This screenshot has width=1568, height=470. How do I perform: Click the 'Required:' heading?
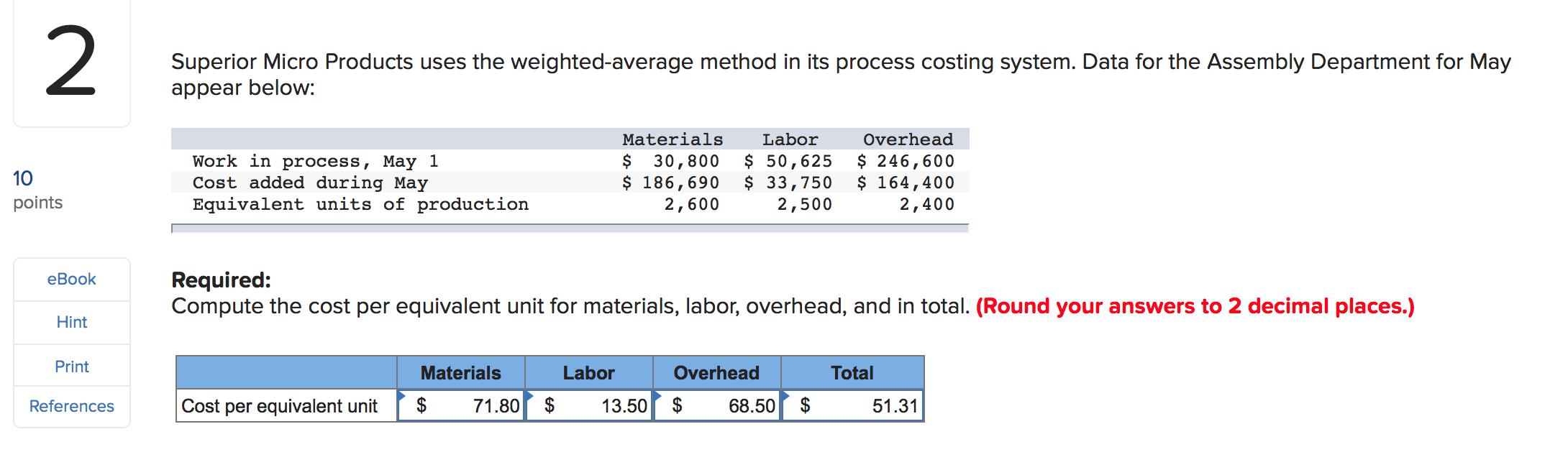(221, 280)
